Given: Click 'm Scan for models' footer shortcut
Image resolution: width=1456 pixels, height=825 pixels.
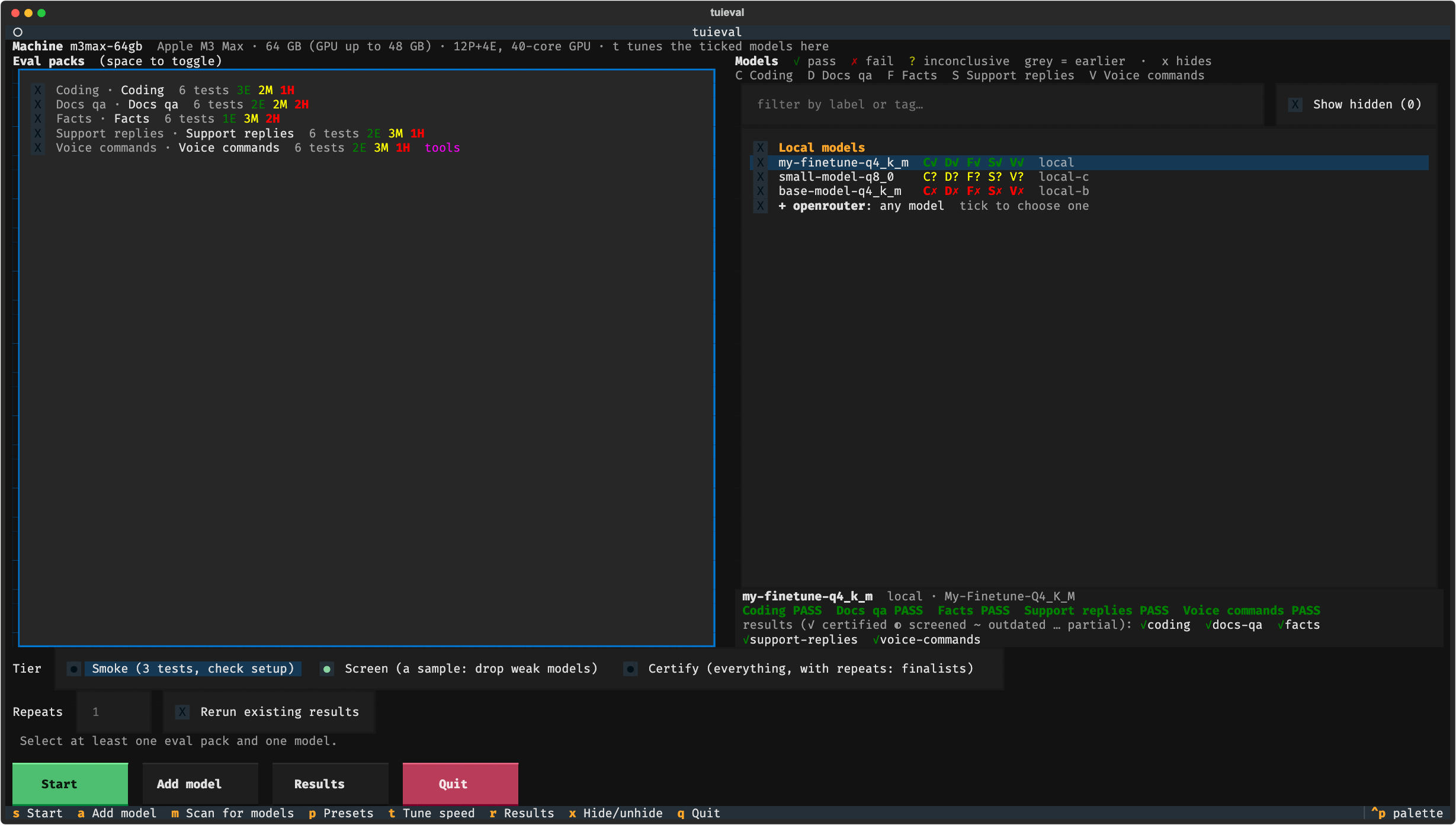Looking at the screenshot, I should click(232, 813).
